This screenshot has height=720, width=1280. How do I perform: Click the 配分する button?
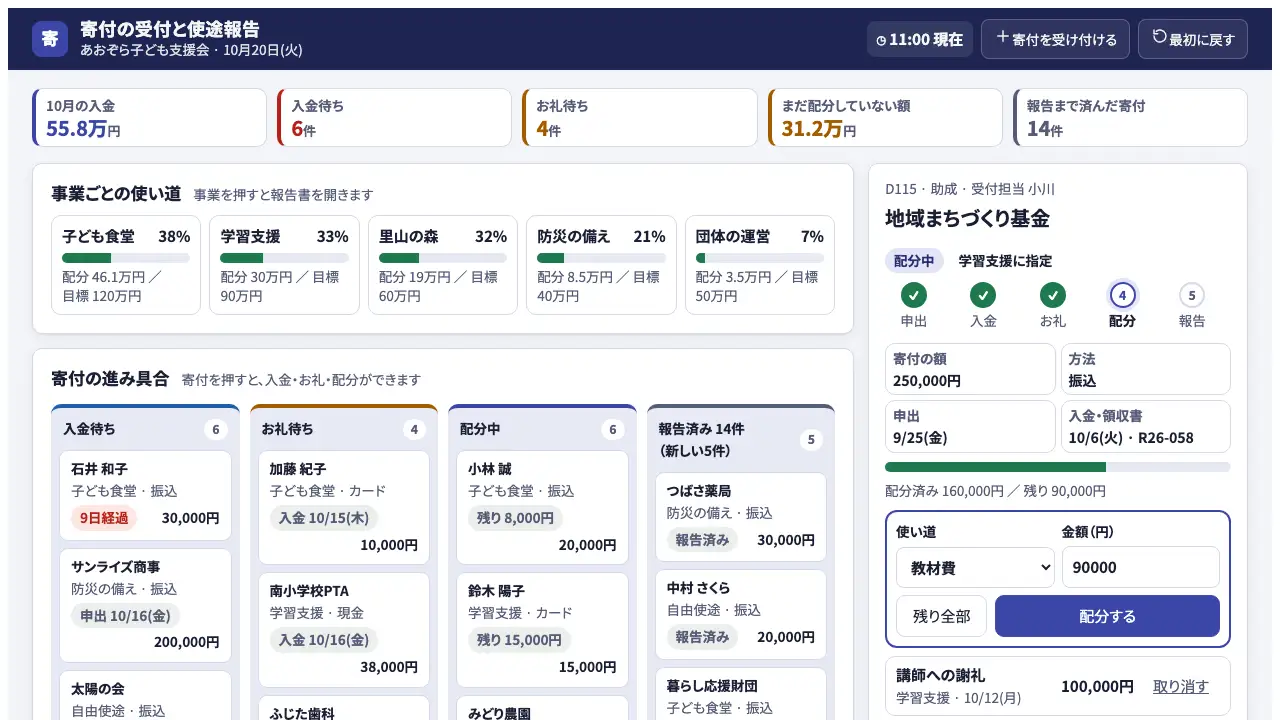(x=1107, y=616)
